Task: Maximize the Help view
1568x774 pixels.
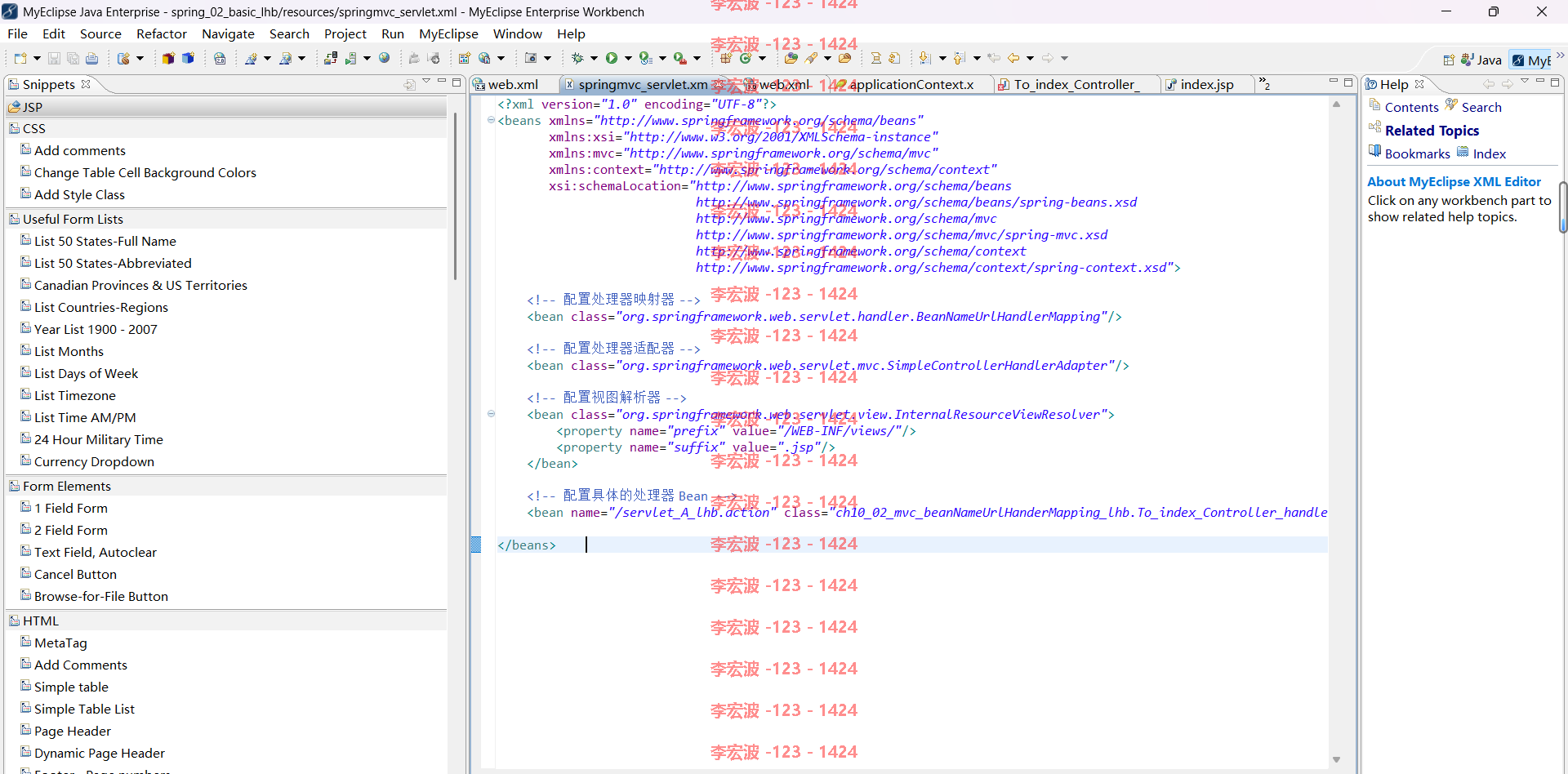Action: (x=1555, y=82)
